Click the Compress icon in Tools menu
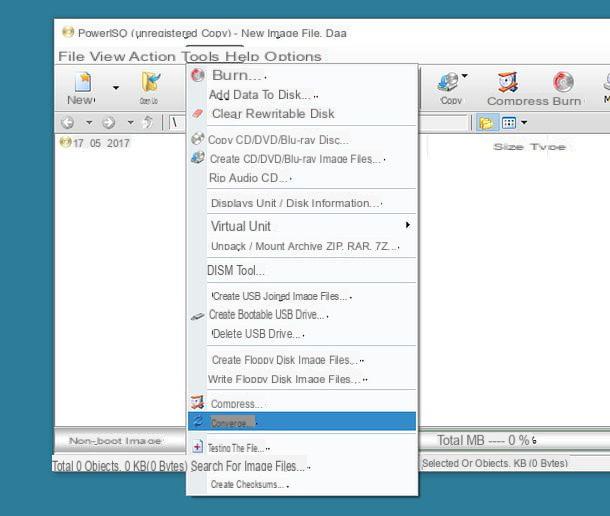 coord(197,402)
